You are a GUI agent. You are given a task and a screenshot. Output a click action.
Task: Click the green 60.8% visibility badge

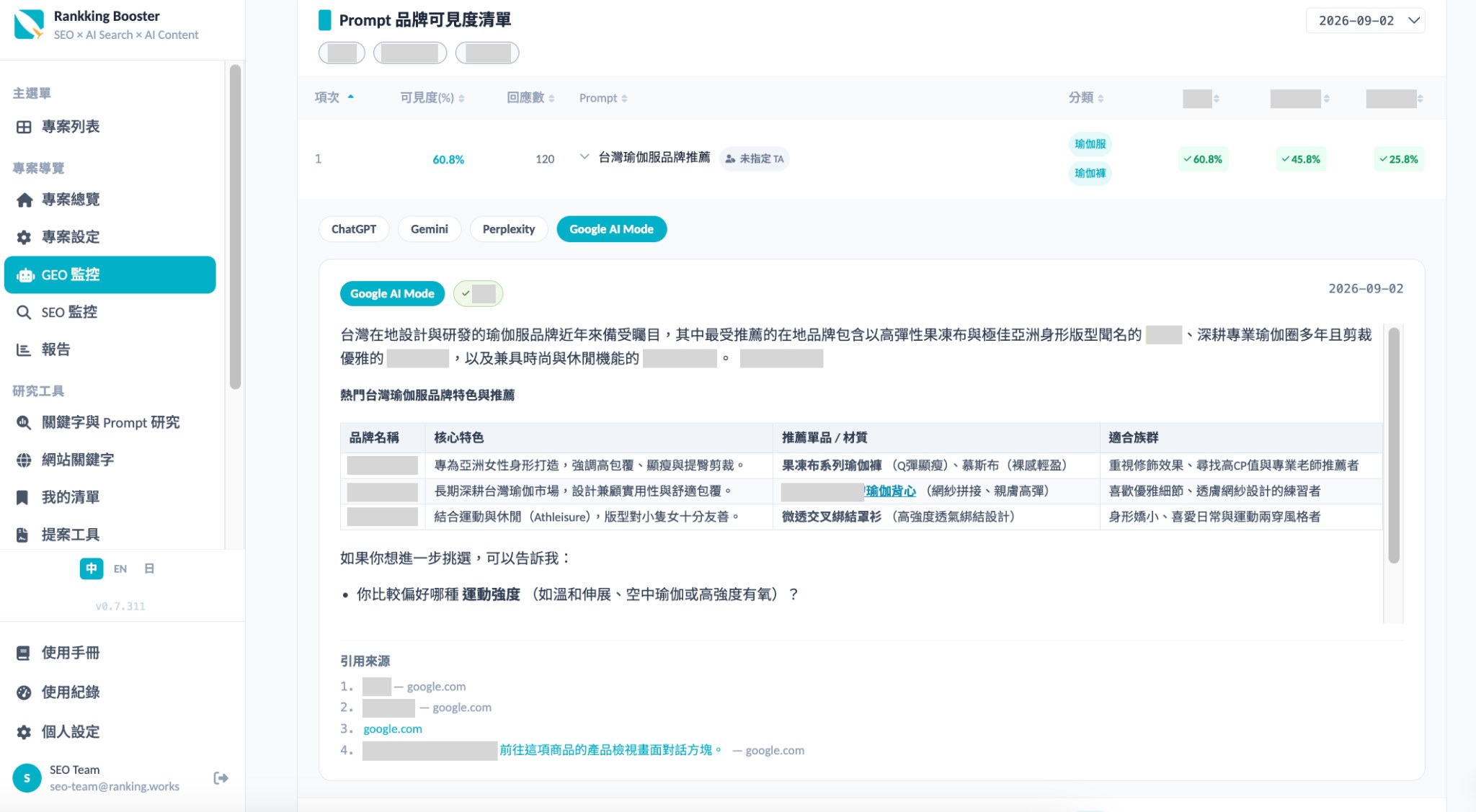[1203, 159]
